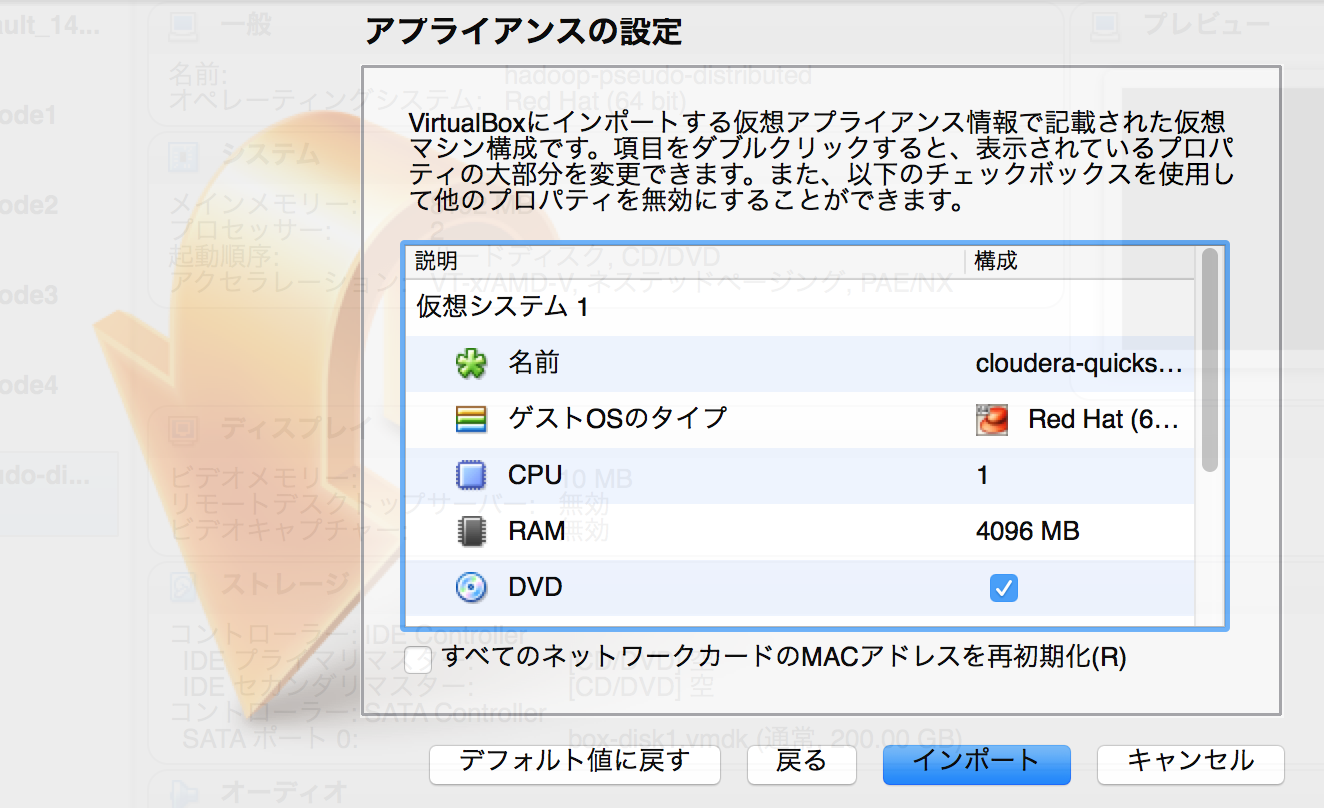Viewport: 1324px width, 808px height.
Task: Click the インポート button
Action: pos(977,764)
